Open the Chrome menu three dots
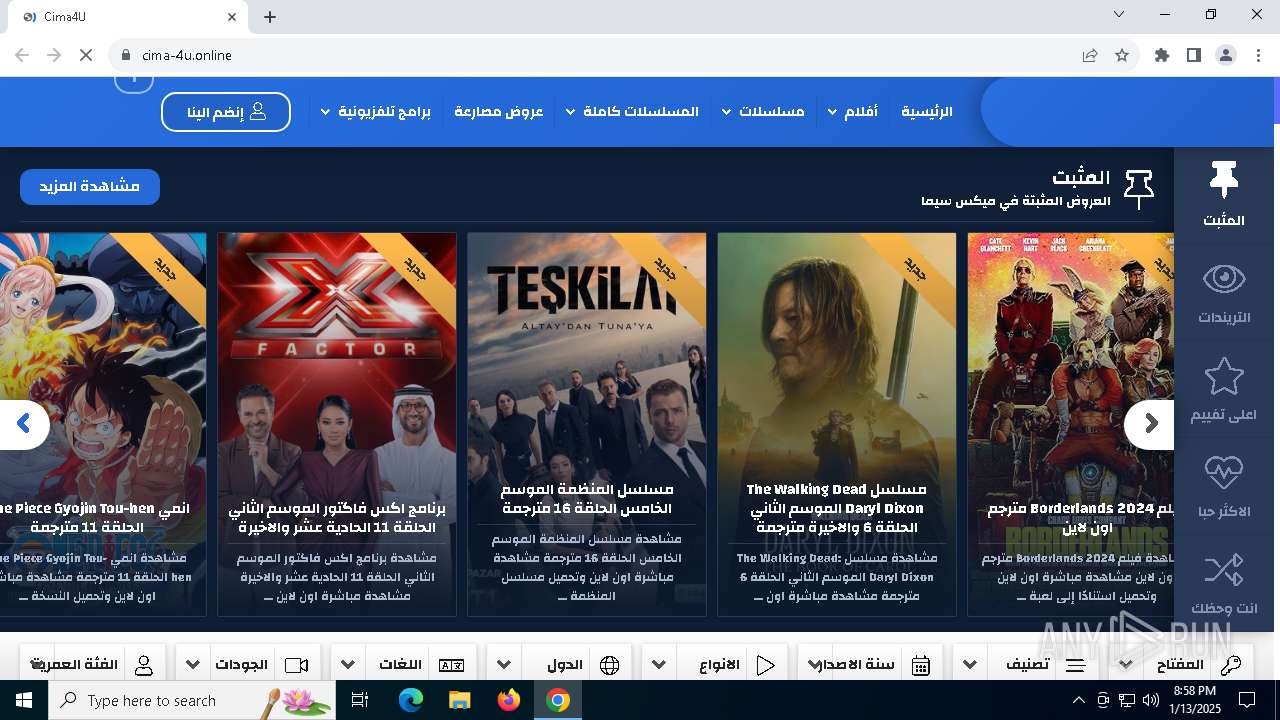Screen dimensions: 1280x720 click(1258, 55)
